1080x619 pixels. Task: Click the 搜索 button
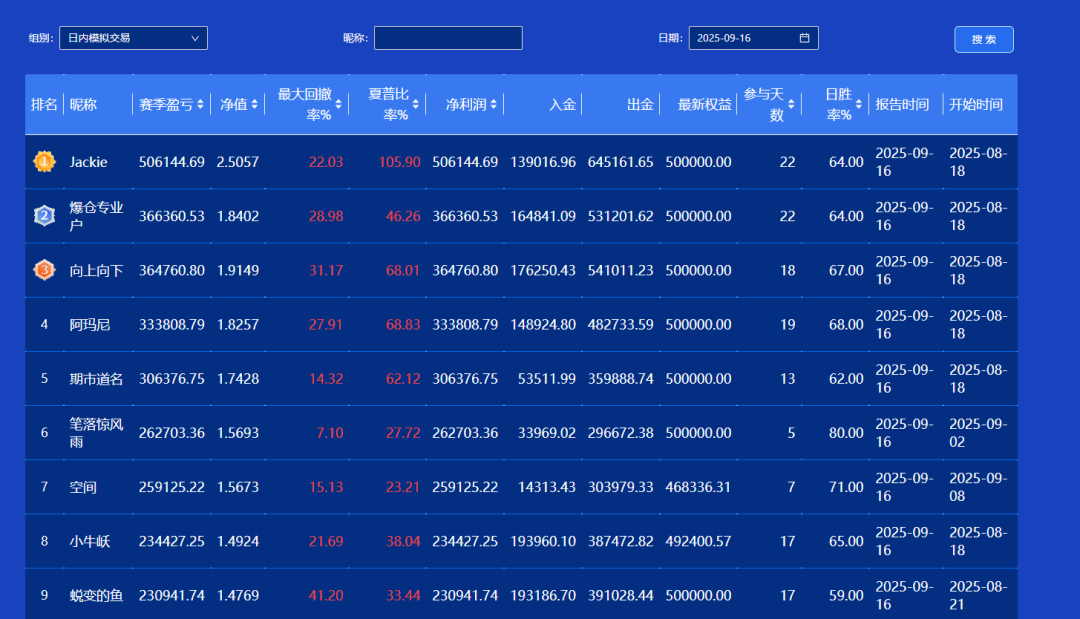(984, 39)
